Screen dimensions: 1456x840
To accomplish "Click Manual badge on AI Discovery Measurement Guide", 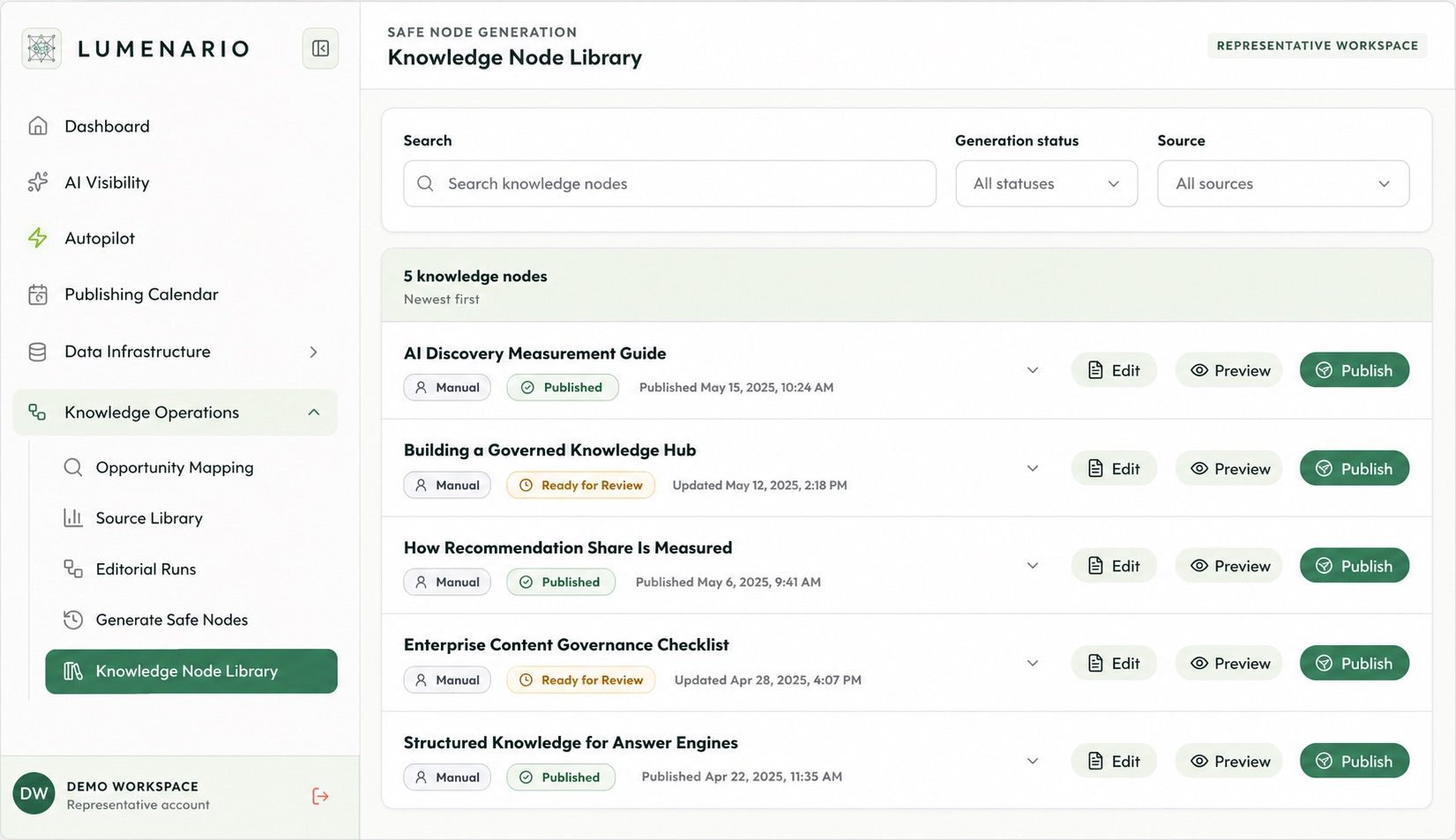I will (447, 387).
